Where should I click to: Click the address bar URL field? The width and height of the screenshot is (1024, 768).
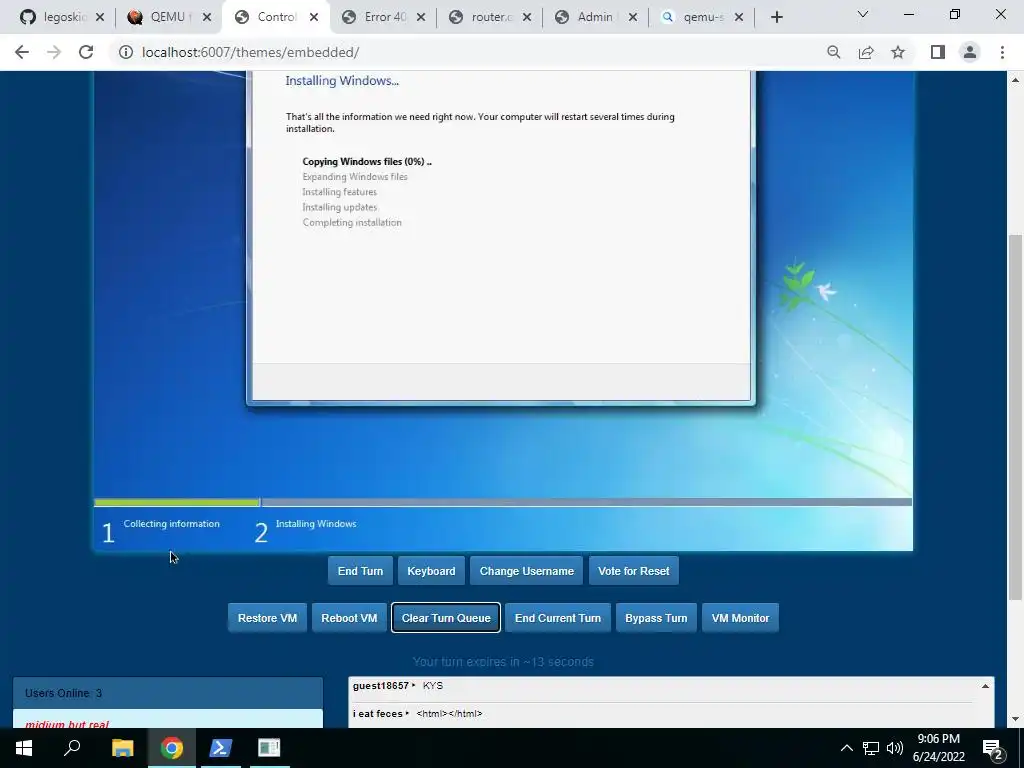tap(470, 52)
